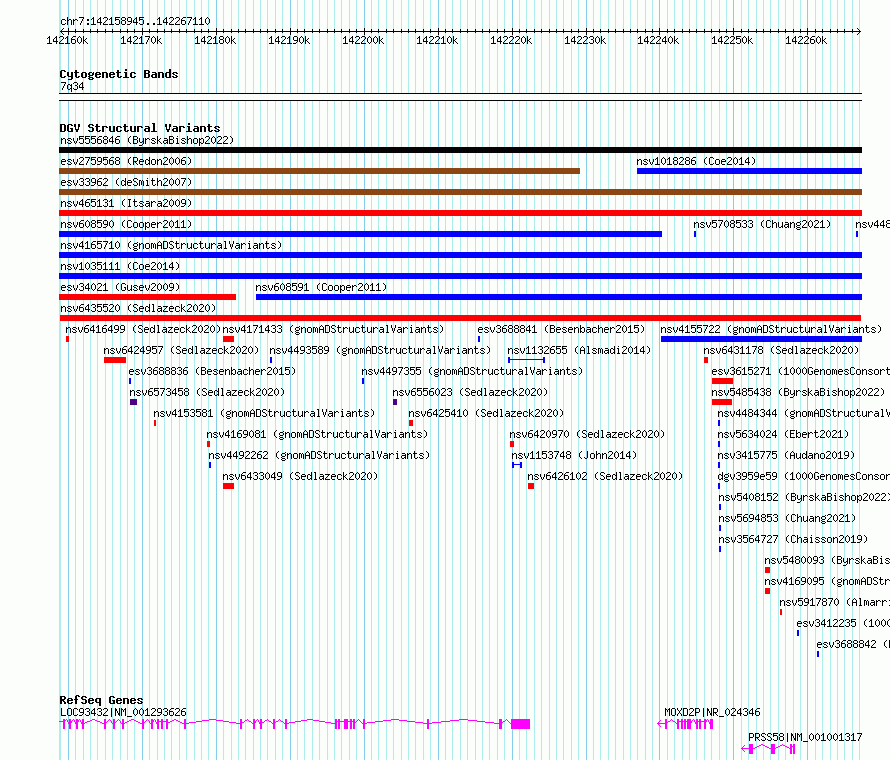Image resolution: width=890 pixels, height=760 pixels.
Task: Click the MOXD2P gene exon structure
Action: click(x=685, y=724)
